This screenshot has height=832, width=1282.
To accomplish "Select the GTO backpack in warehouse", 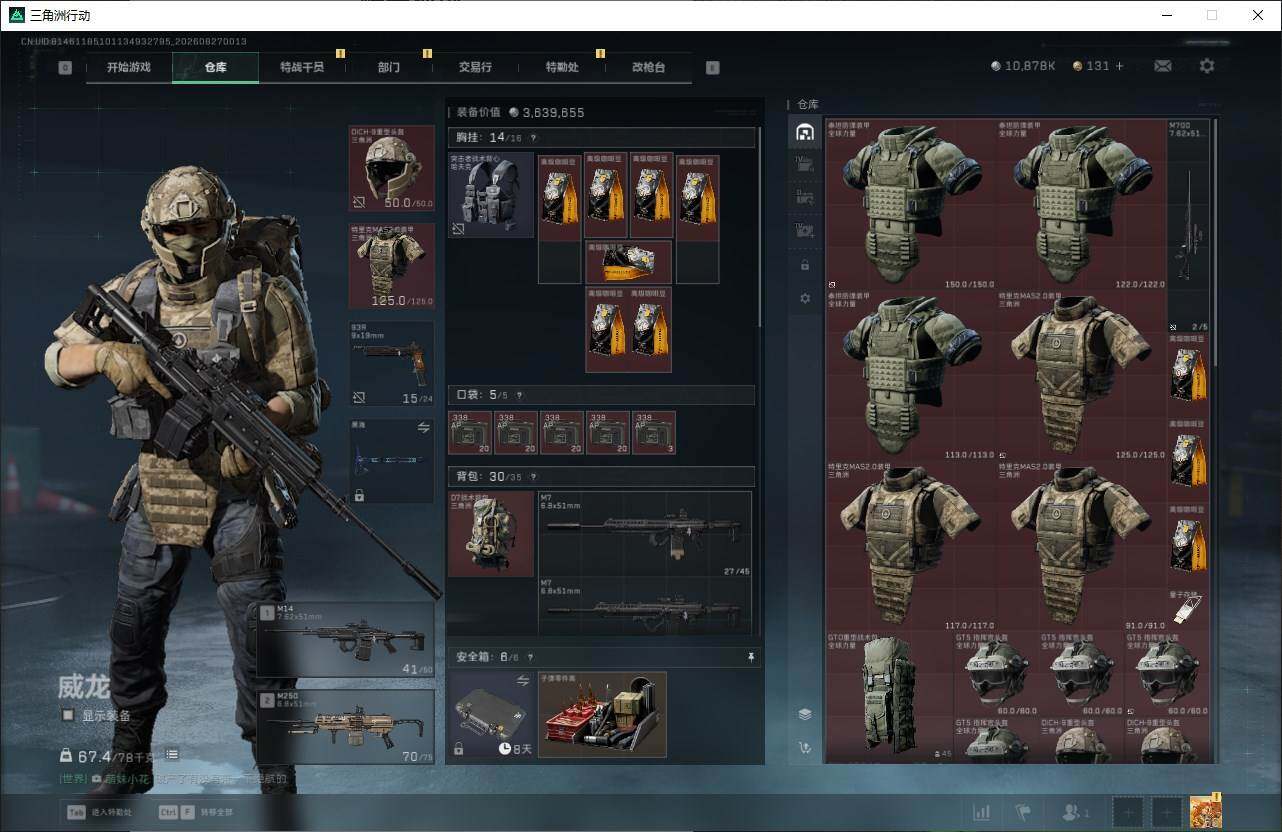I will [890, 695].
